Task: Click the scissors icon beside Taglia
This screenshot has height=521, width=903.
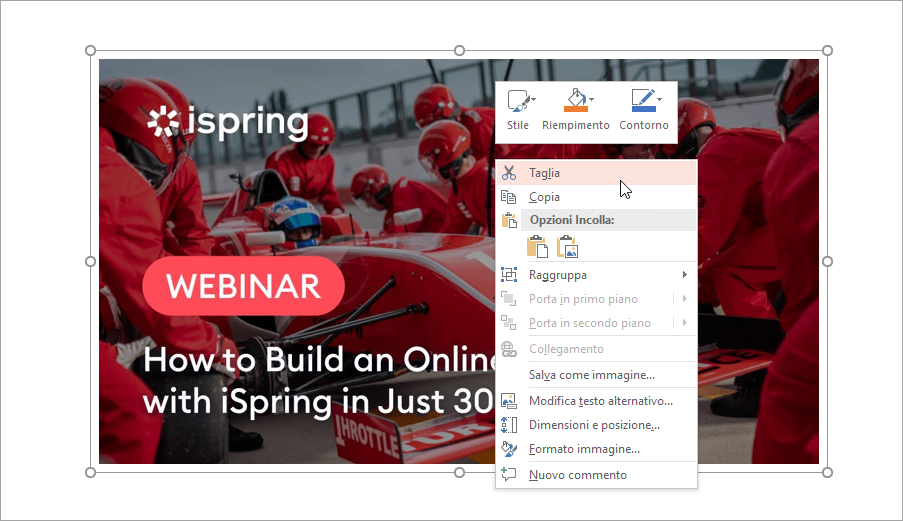Action: pos(509,173)
